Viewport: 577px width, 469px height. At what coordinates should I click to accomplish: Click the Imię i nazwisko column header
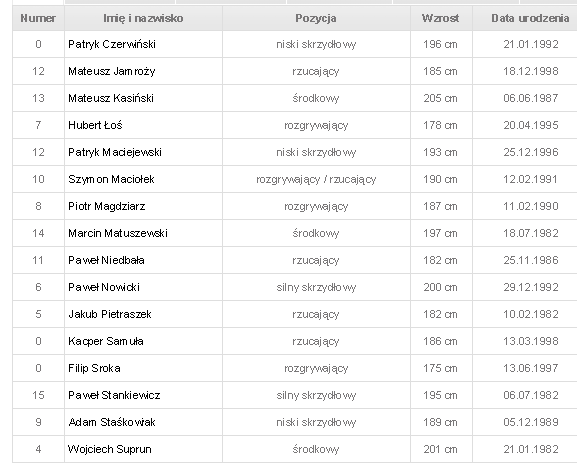pyautogui.click(x=143, y=18)
